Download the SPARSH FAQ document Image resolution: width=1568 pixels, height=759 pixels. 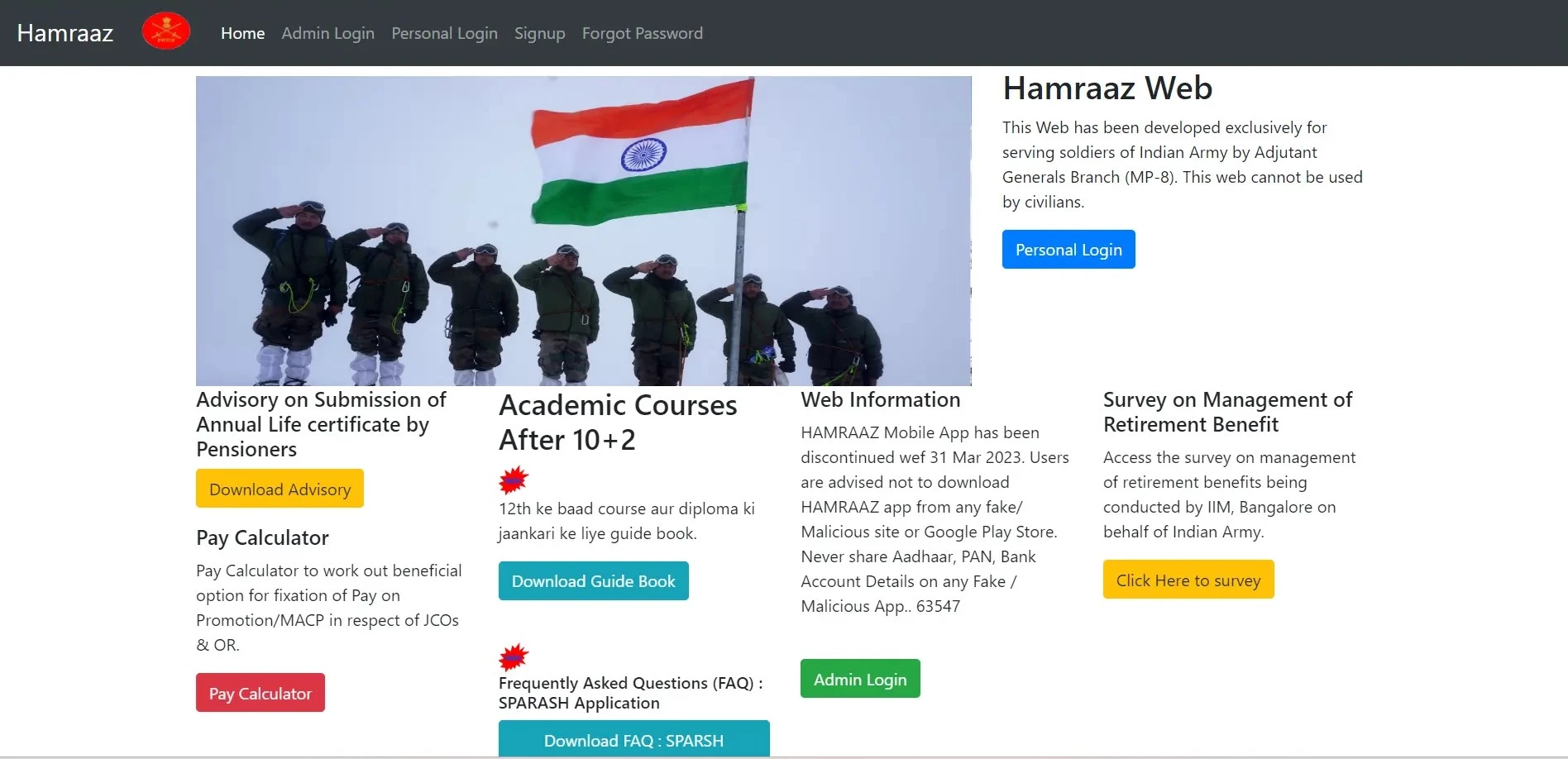[633, 739]
